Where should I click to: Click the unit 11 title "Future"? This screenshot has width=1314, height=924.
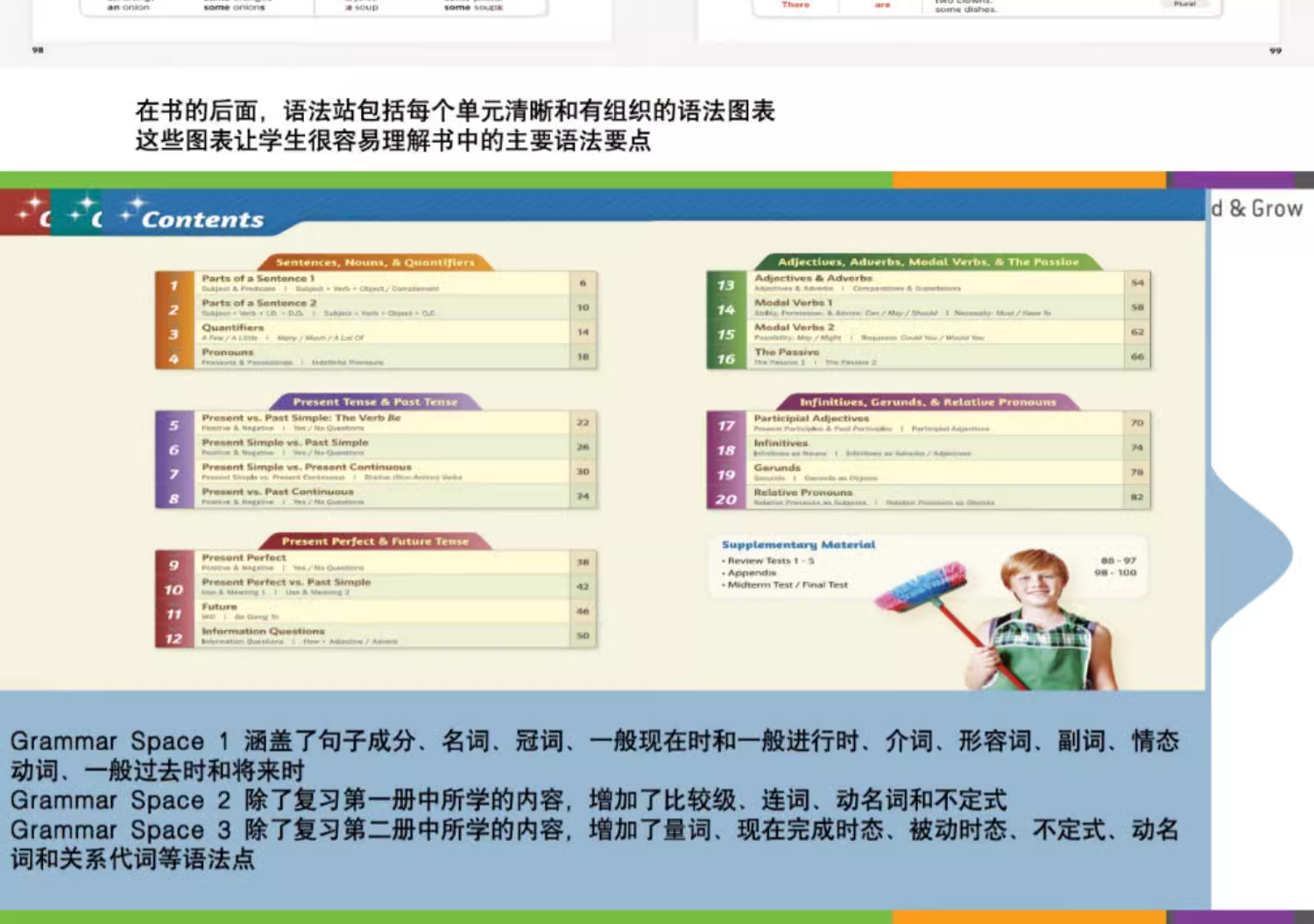219,606
